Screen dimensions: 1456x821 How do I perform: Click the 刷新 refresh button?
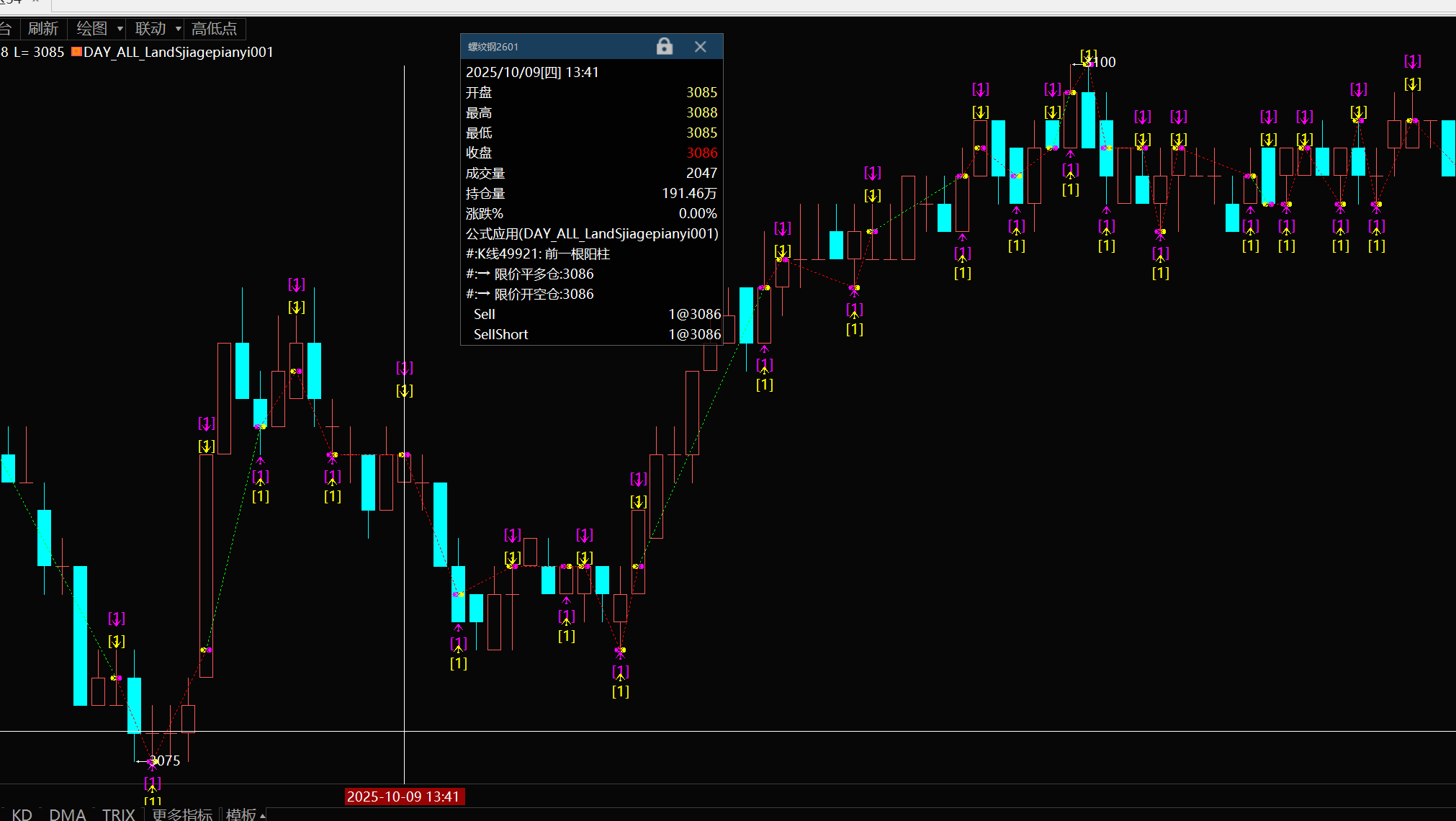[x=42, y=29]
